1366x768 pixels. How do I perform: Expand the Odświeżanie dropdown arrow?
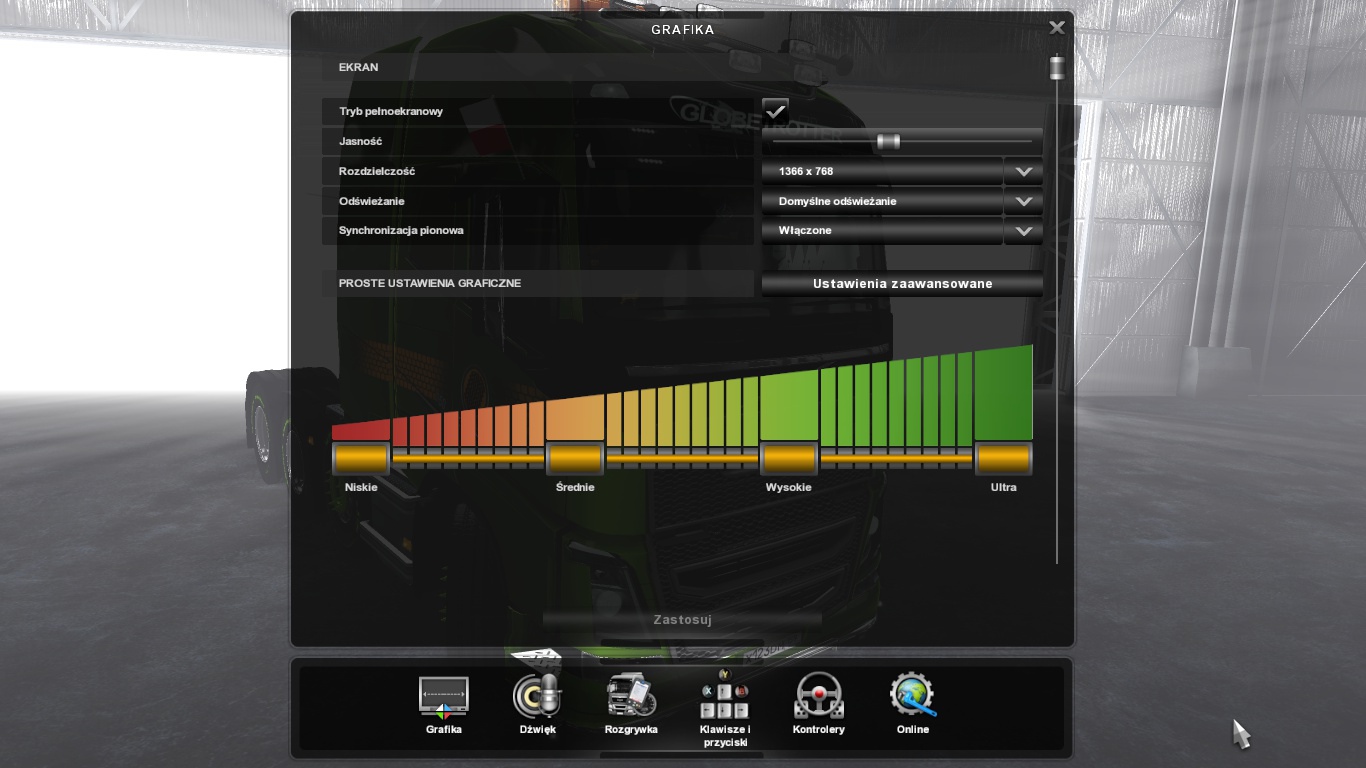(1023, 201)
